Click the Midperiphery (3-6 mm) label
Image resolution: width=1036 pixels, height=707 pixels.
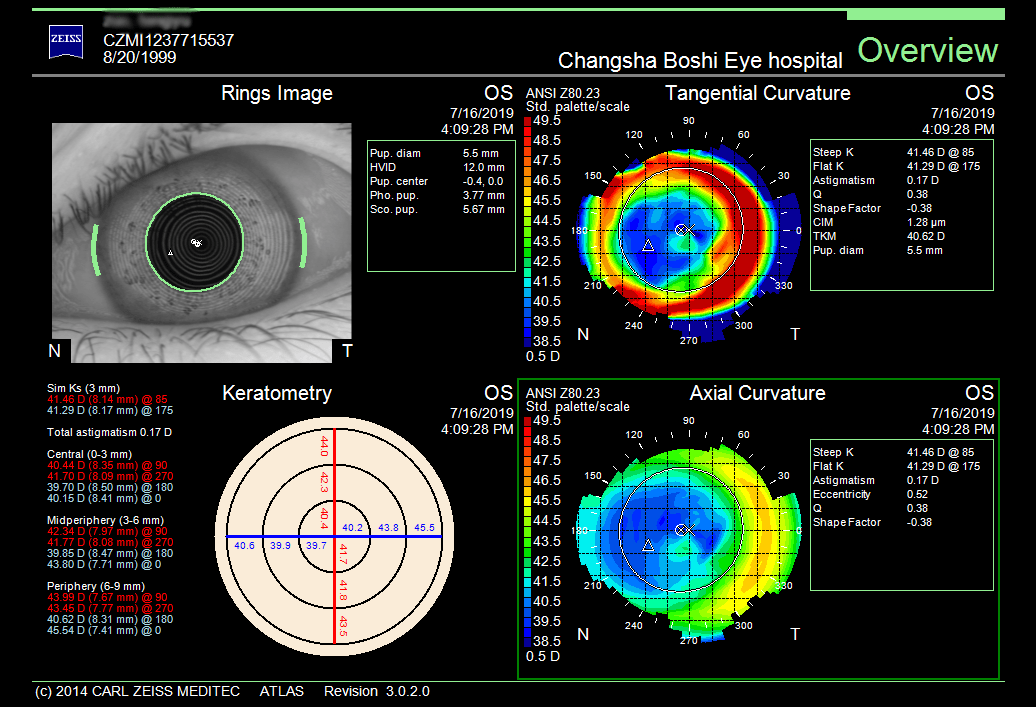coord(105,521)
